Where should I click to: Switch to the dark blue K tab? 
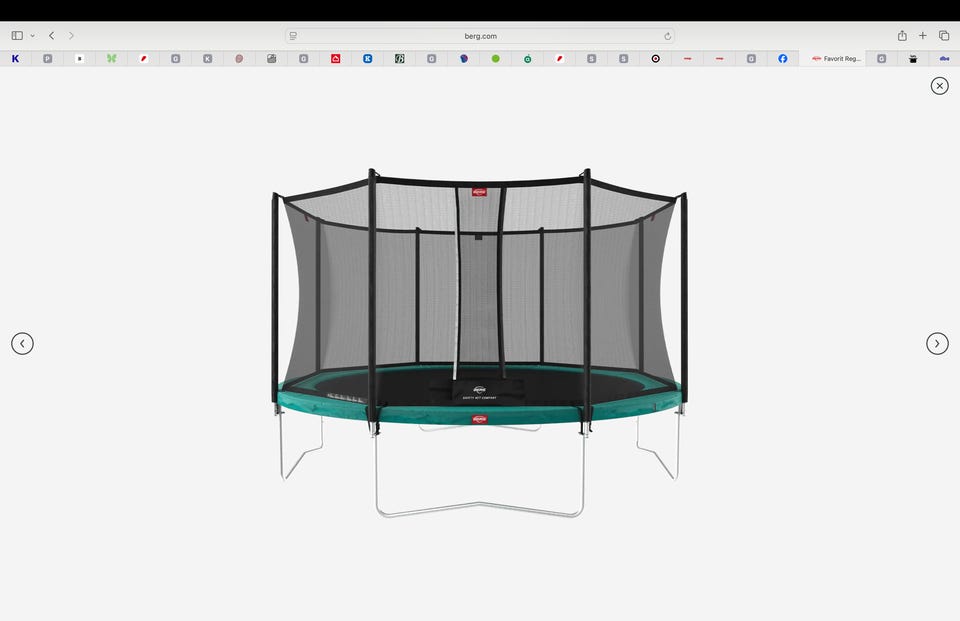(15, 59)
